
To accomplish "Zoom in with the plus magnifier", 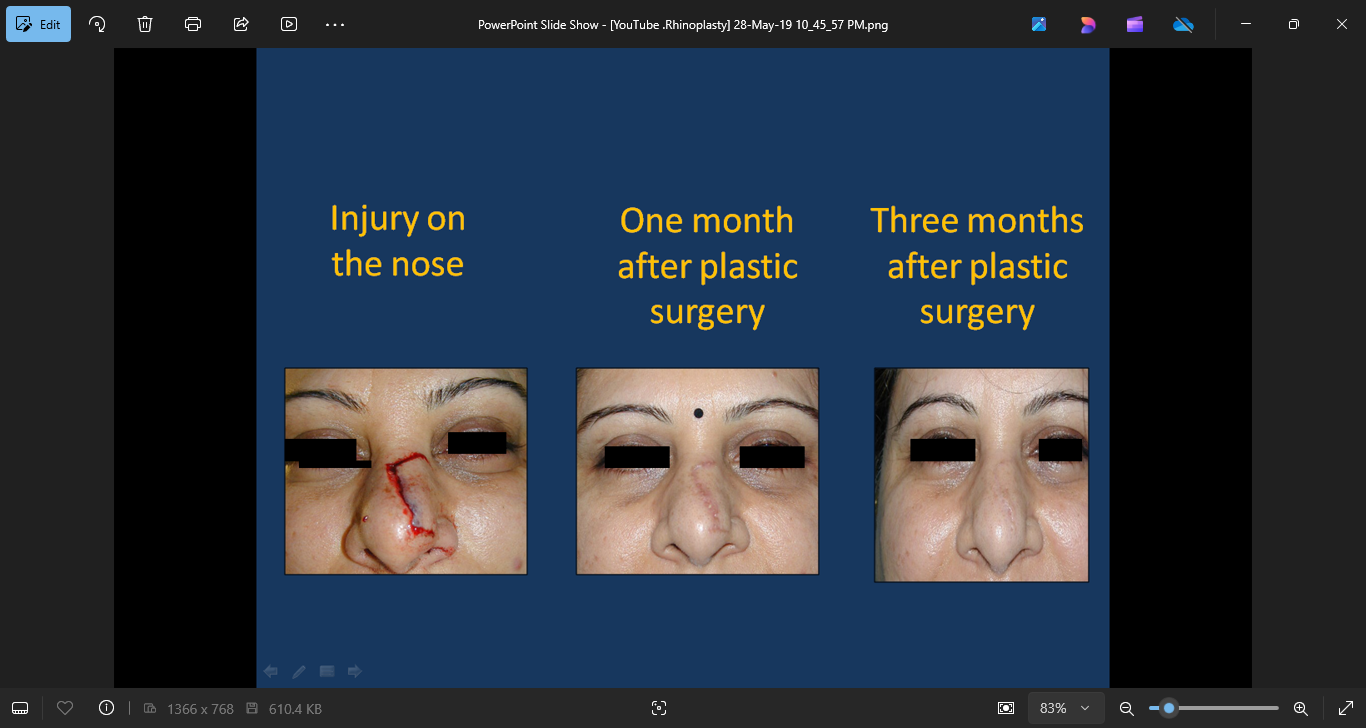I will point(1301,708).
